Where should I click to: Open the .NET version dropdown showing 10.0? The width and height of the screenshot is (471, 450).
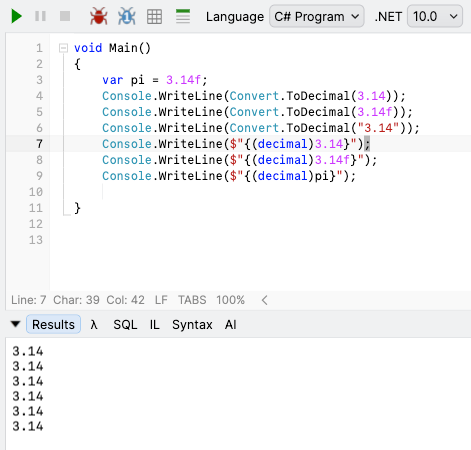click(x=435, y=16)
